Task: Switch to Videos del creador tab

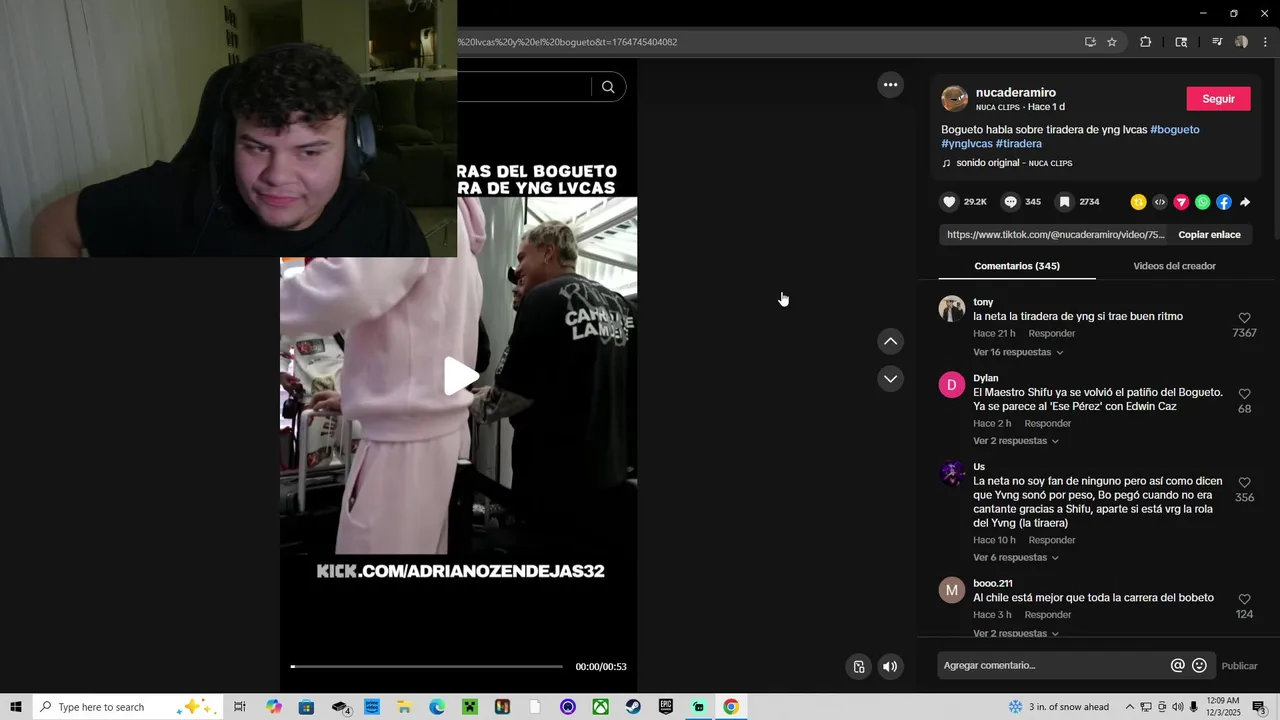Action: [1174, 266]
